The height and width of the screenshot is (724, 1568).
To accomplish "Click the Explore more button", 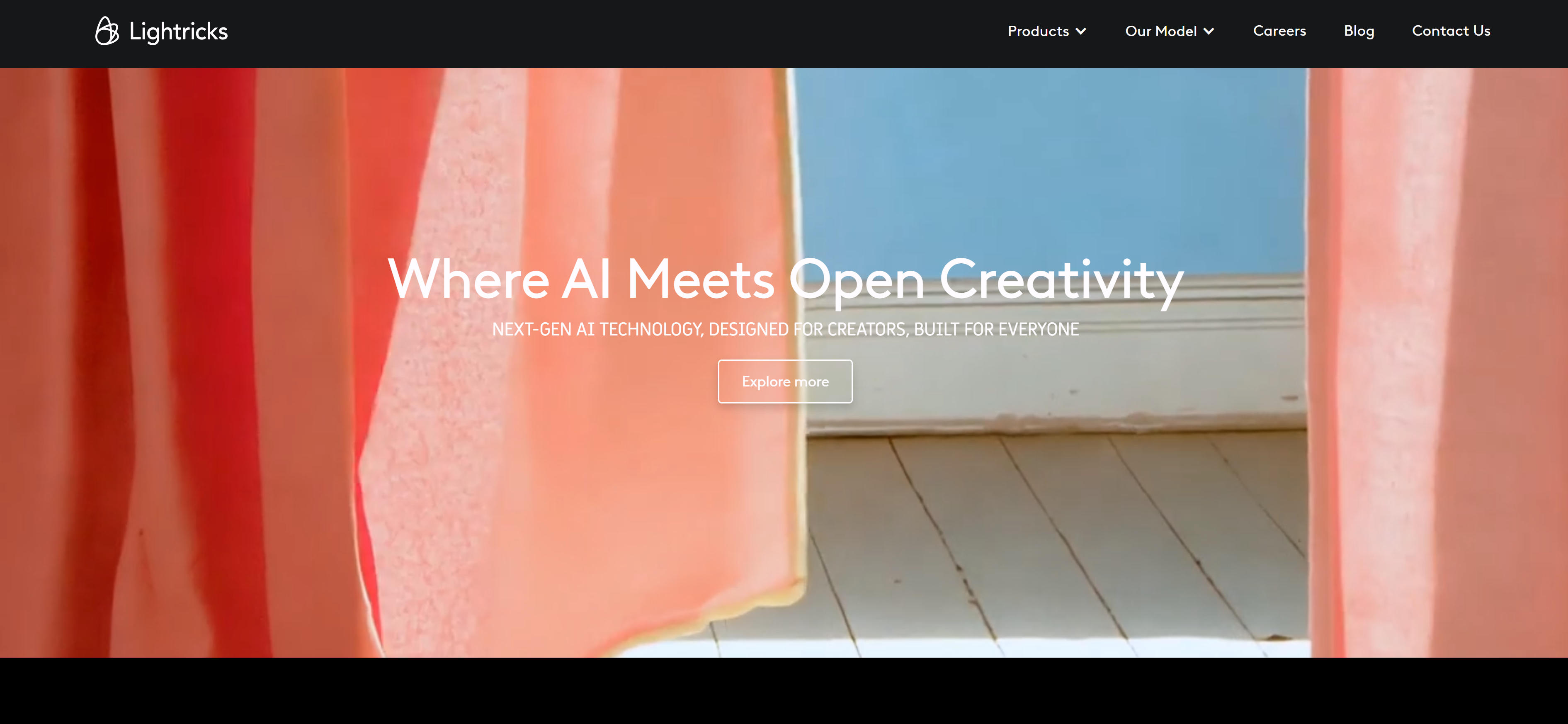I will [x=784, y=381].
